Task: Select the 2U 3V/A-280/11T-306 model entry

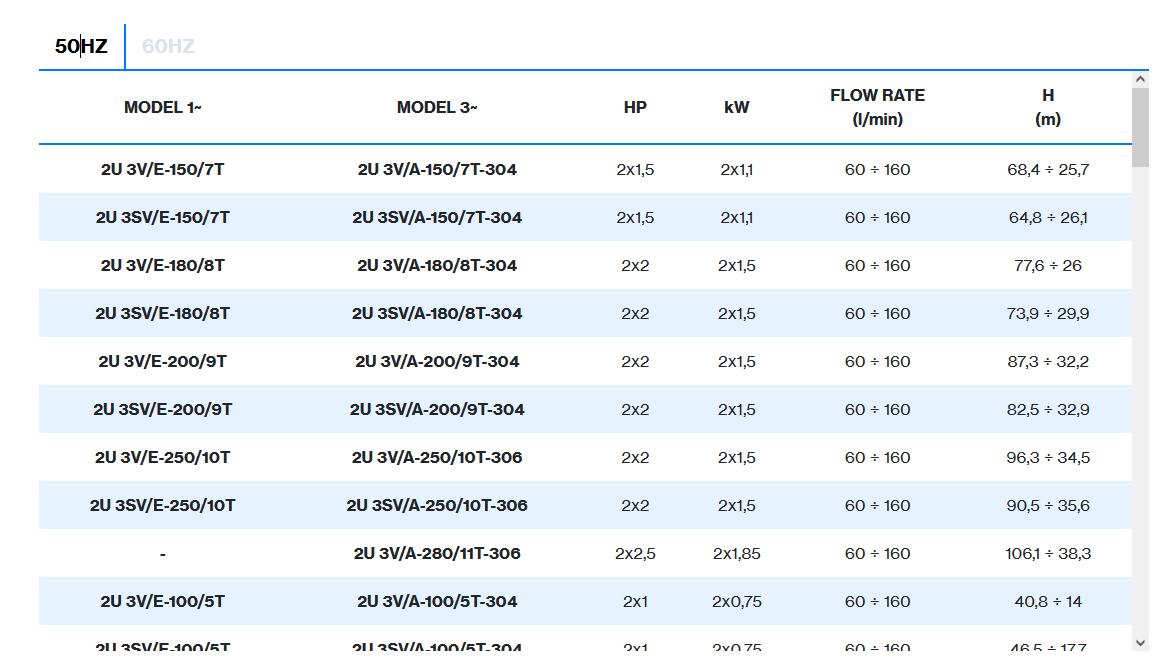Action: tap(437, 554)
